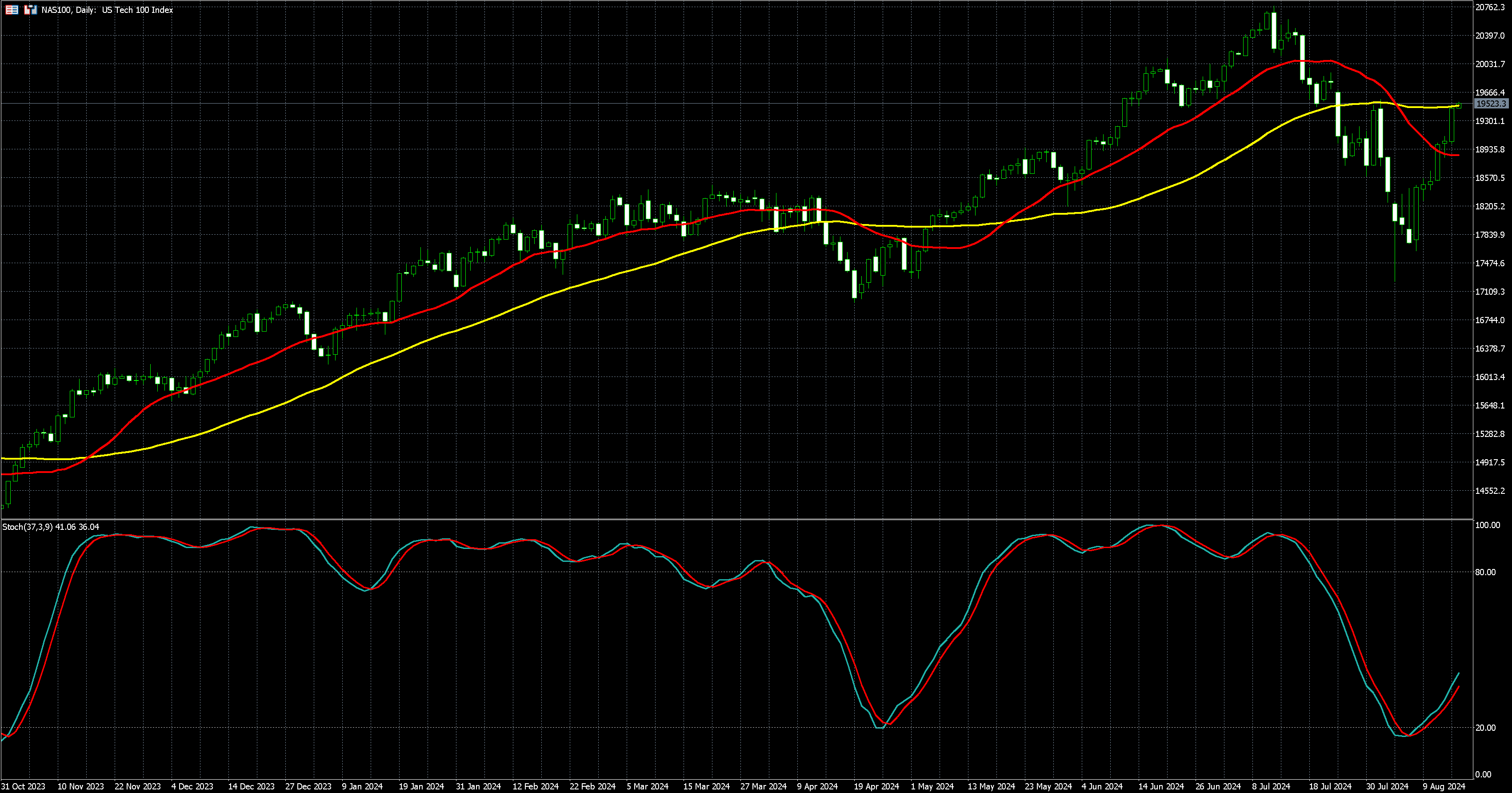Click the 20.00 stochastic level label
The width and height of the screenshot is (1512, 793).
tap(1486, 728)
